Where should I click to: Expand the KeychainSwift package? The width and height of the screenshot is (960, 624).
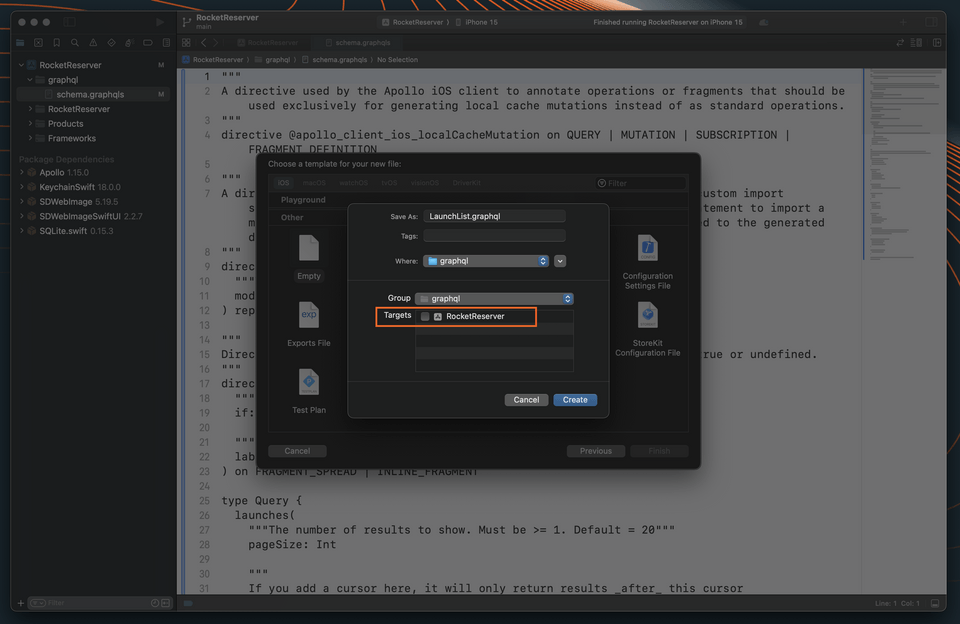(21, 187)
